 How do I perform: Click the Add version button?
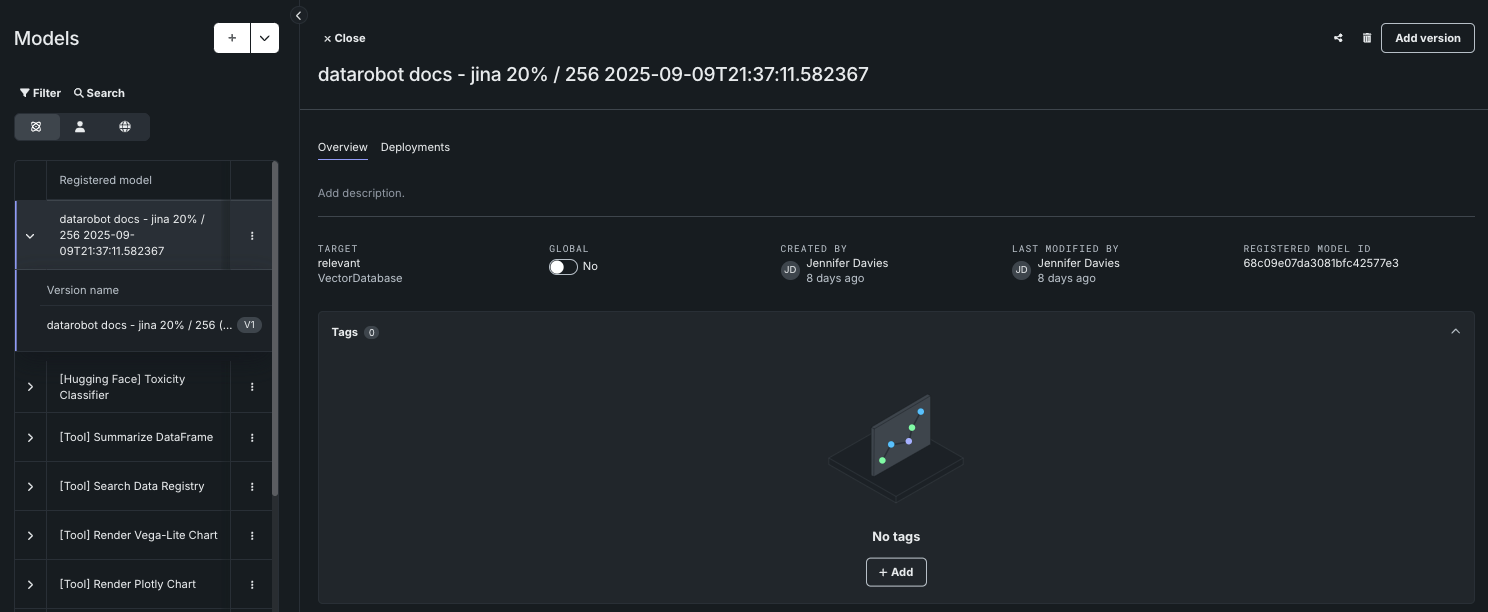click(x=1427, y=38)
